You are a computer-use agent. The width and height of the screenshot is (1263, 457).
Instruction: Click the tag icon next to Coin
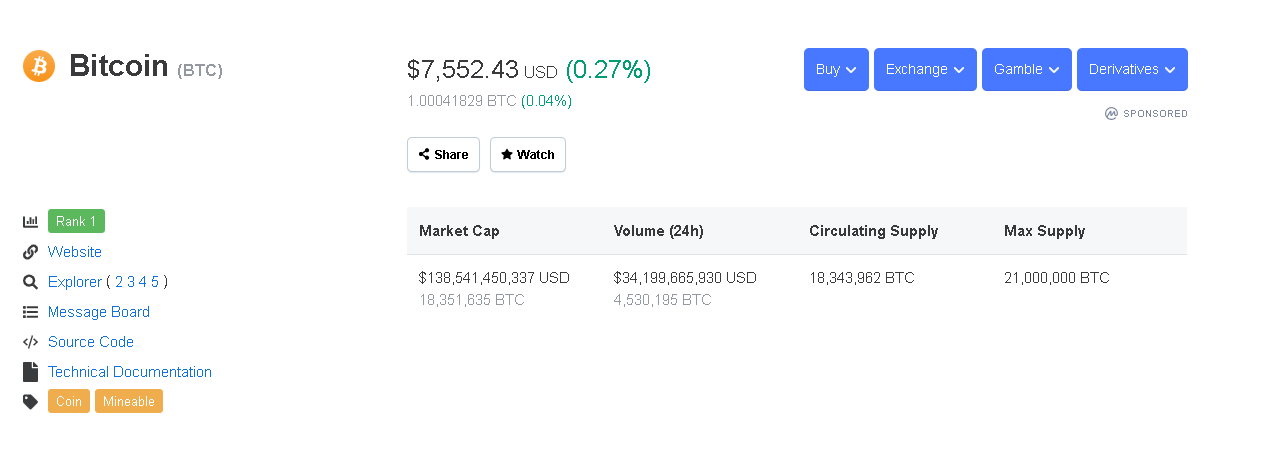tap(30, 402)
